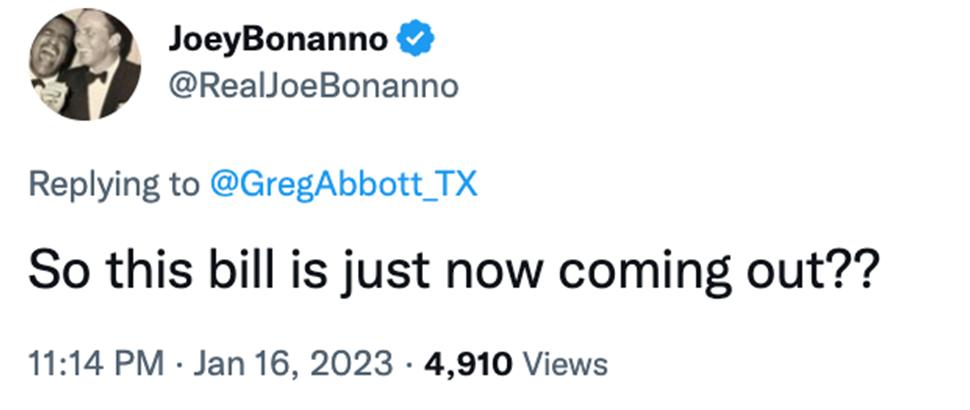Viewport: 970px width, 410px height.
Task: Click the "Replying to" label
Action: (x=114, y=184)
